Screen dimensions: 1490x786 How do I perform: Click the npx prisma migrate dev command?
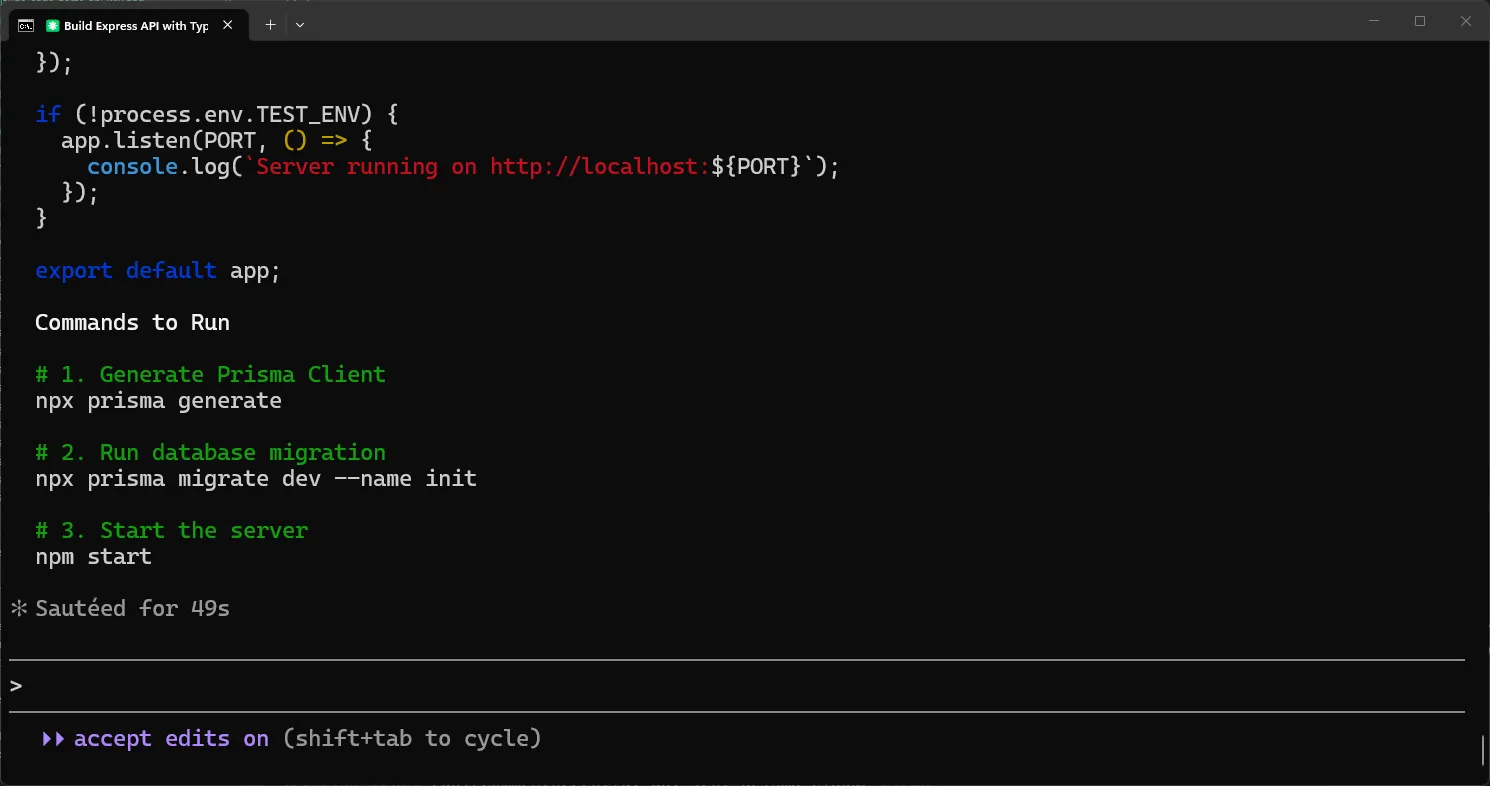coord(256,479)
